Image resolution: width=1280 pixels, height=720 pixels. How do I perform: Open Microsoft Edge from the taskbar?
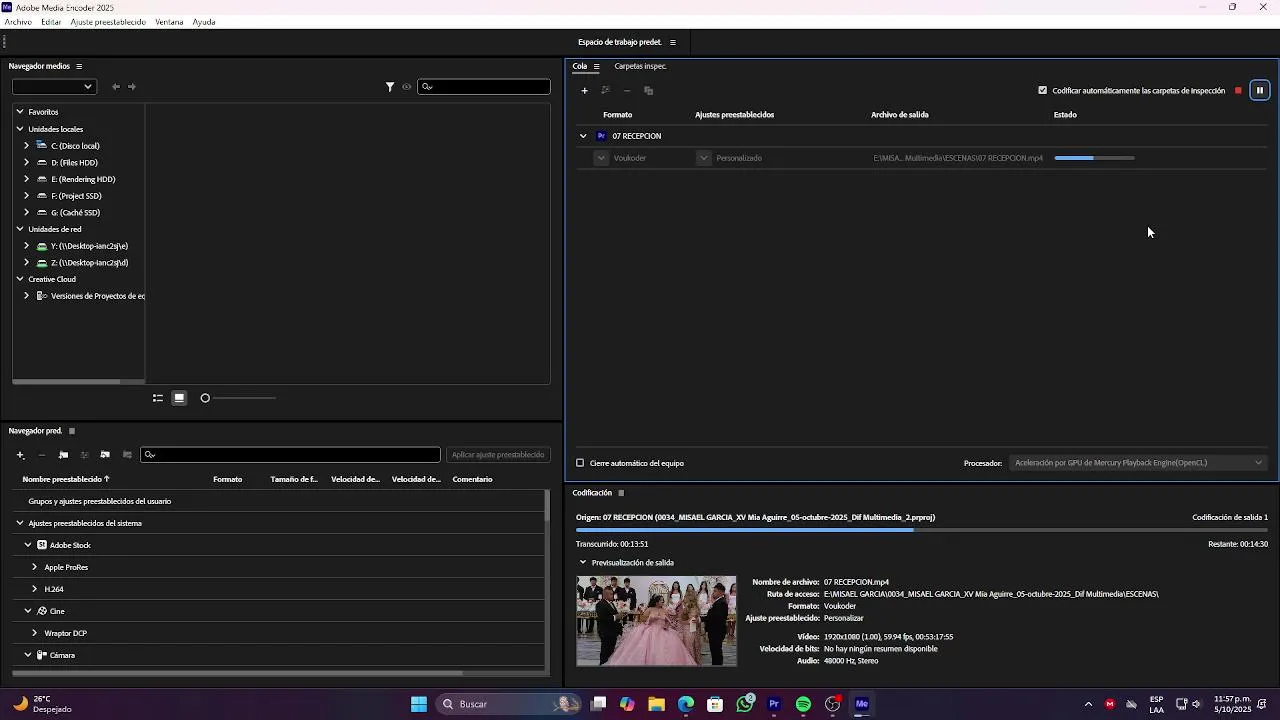point(686,704)
